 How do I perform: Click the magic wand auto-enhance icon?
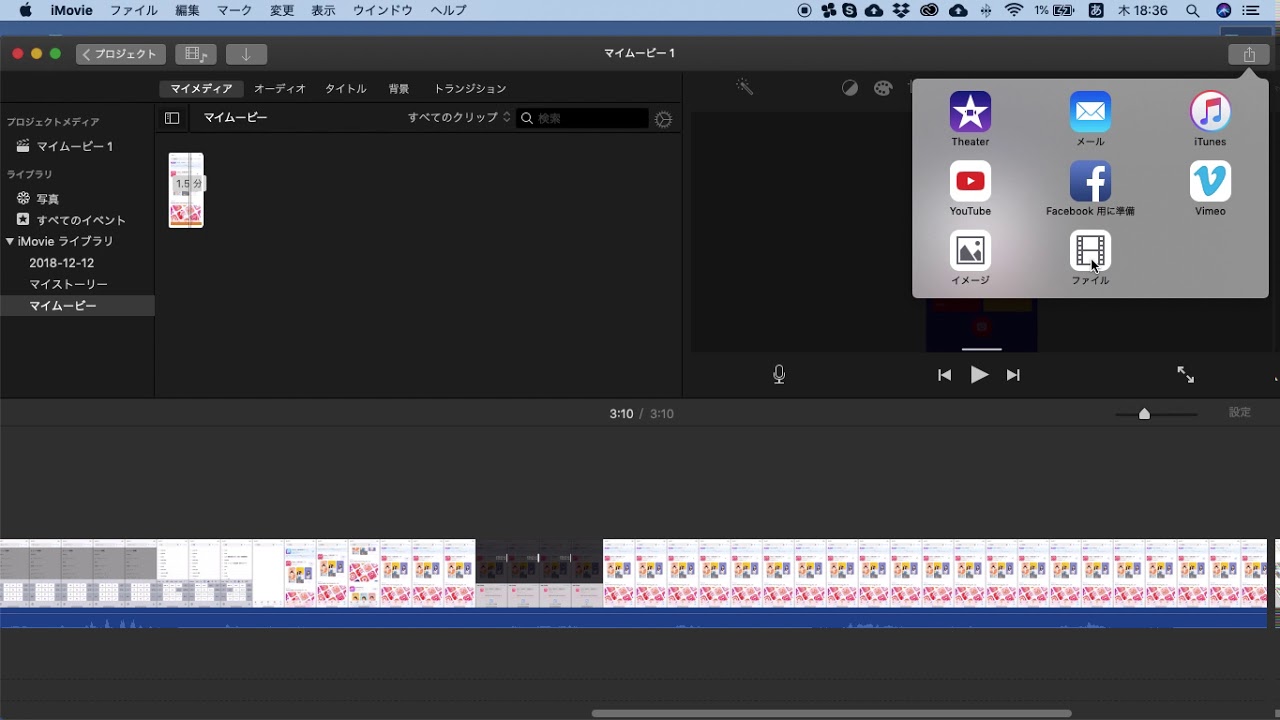745,88
